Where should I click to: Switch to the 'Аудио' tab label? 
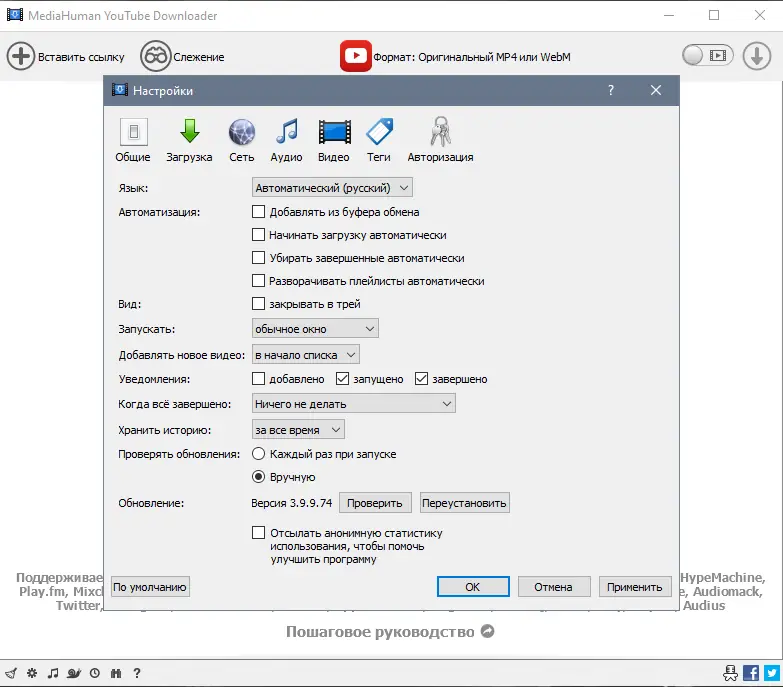286,157
